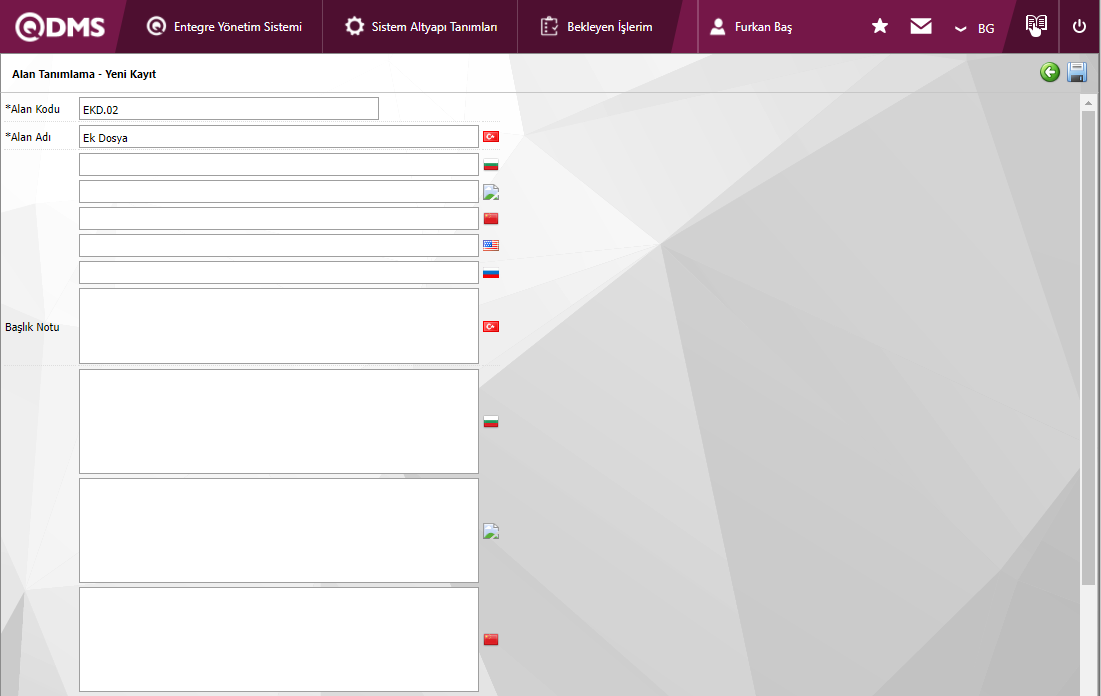This screenshot has width=1101, height=696.
Task: Click Alan Adı Russian input field
Action: tap(279, 273)
